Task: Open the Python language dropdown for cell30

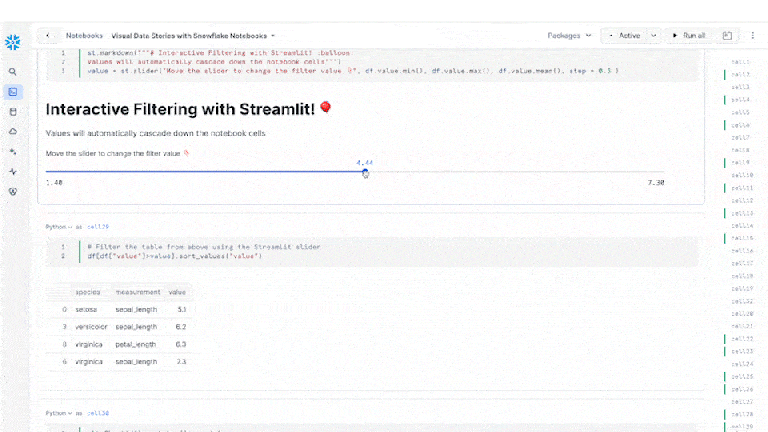Action: pos(58,413)
